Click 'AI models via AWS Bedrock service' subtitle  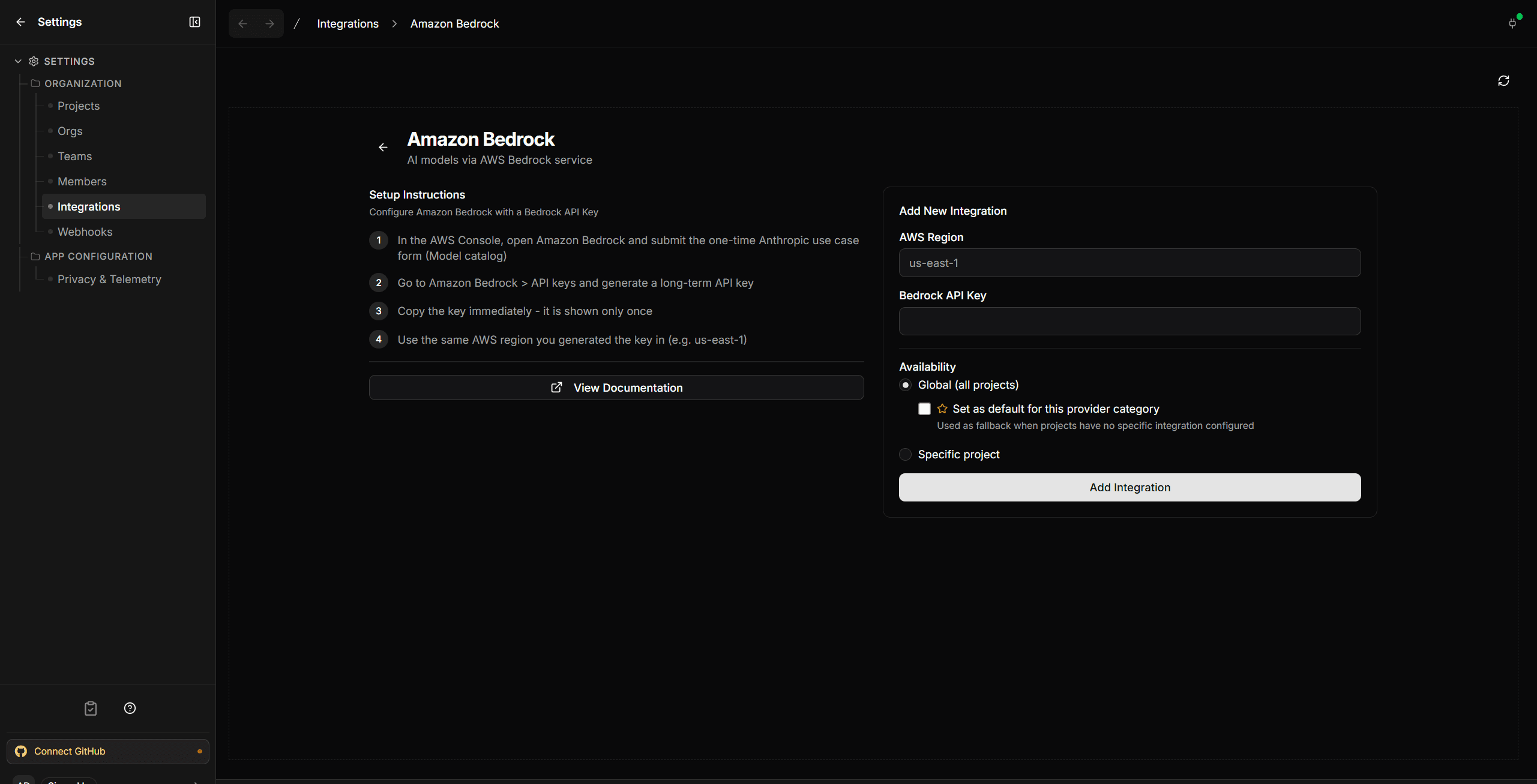pyautogui.click(x=499, y=160)
